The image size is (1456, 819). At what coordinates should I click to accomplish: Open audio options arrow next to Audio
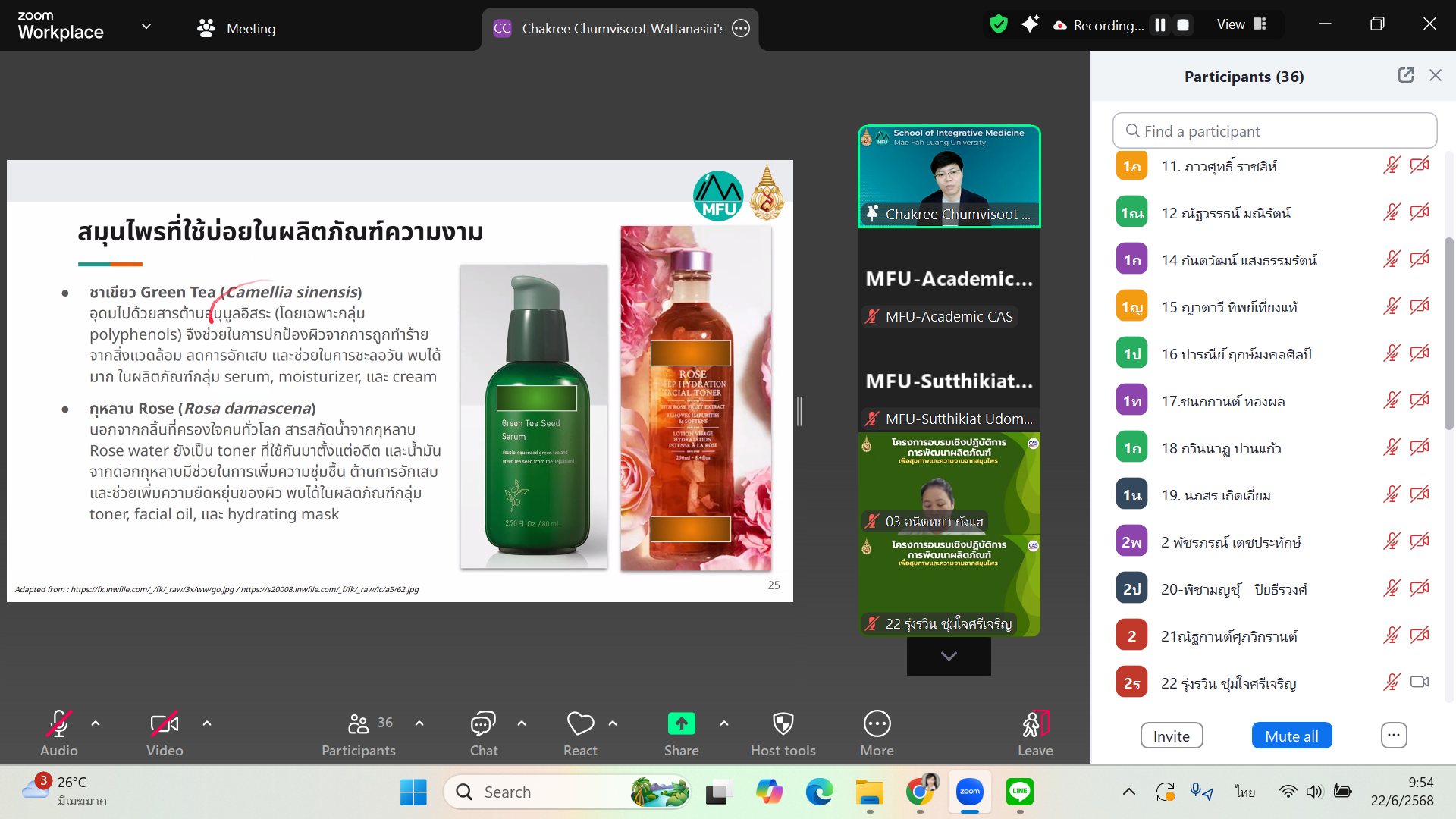pos(96,723)
